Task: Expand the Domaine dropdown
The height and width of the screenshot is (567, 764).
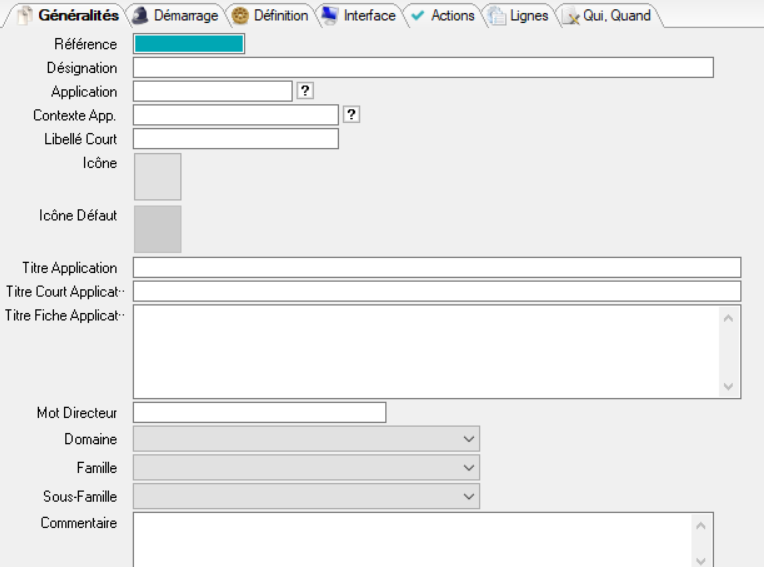Action: click(x=468, y=439)
